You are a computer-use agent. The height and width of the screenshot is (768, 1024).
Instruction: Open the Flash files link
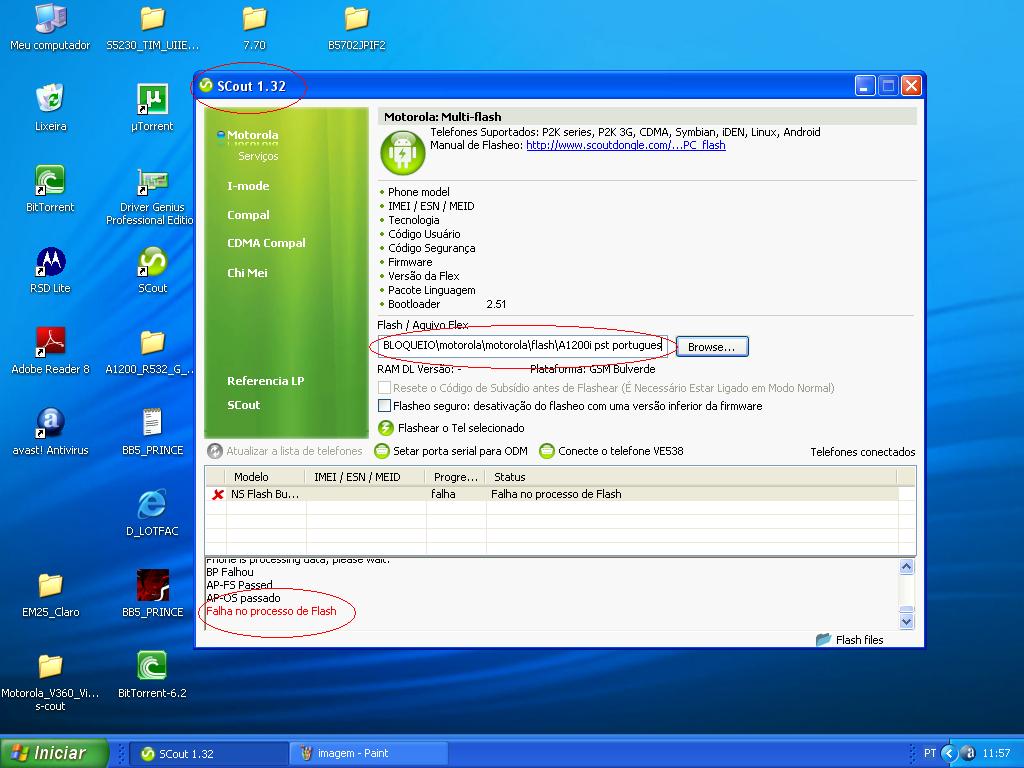850,639
